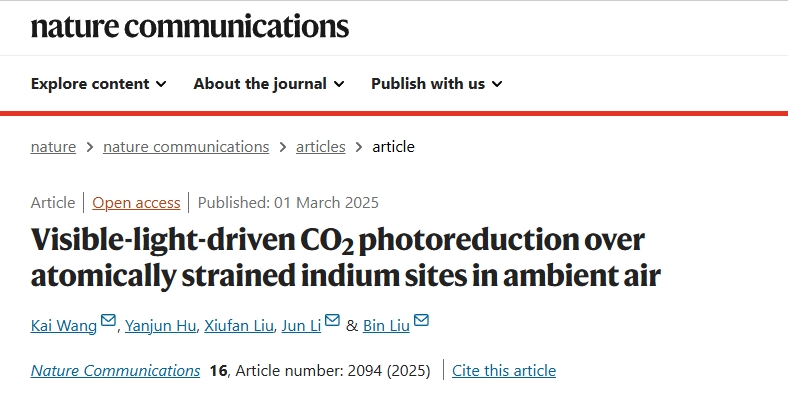Navigate to the articles breadcrumb link
The height and width of the screenshot is (398, 788).
click(x=321, y=147)
